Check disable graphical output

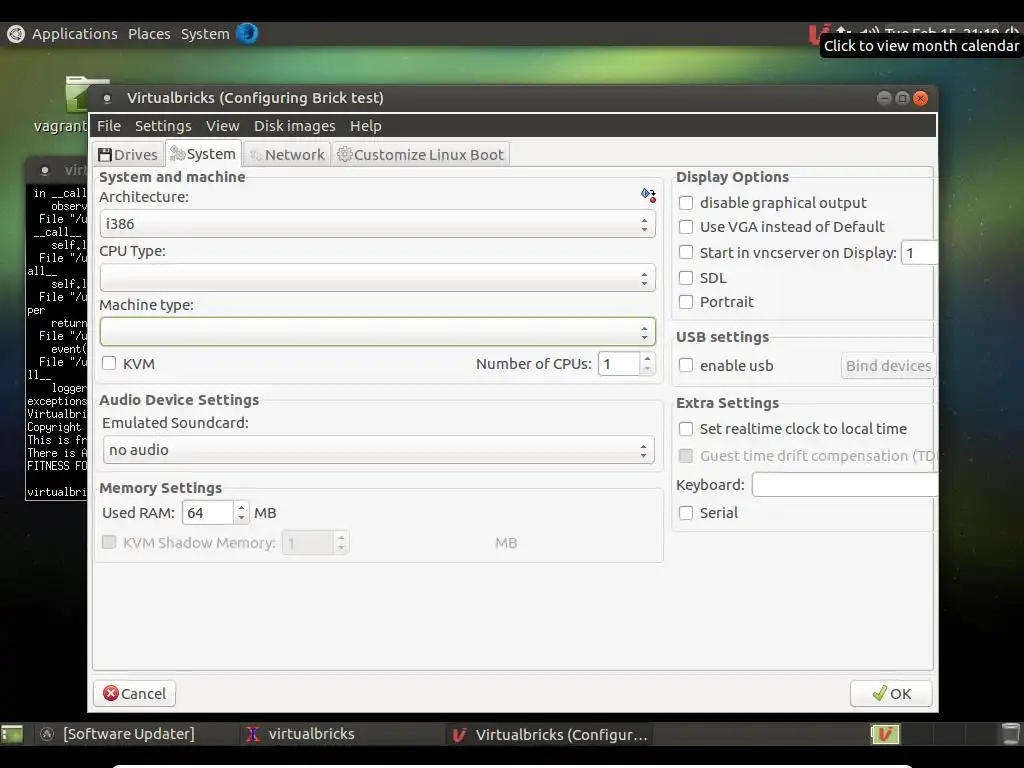pos(686,203)
